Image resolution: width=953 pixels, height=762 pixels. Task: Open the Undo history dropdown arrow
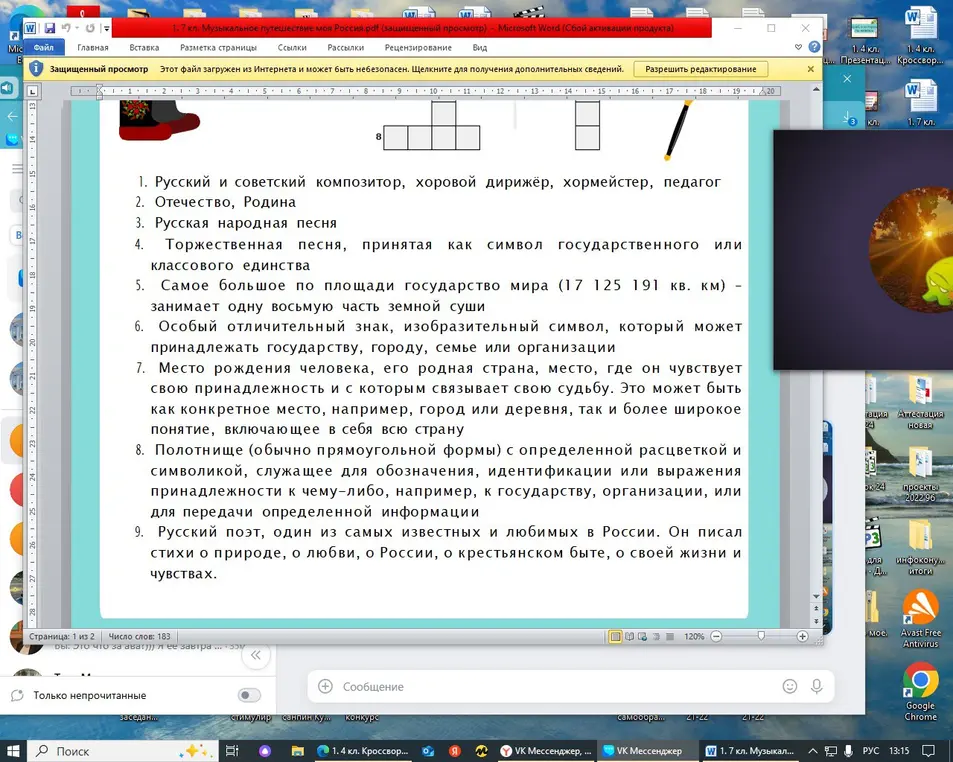[x=77, y=28]
